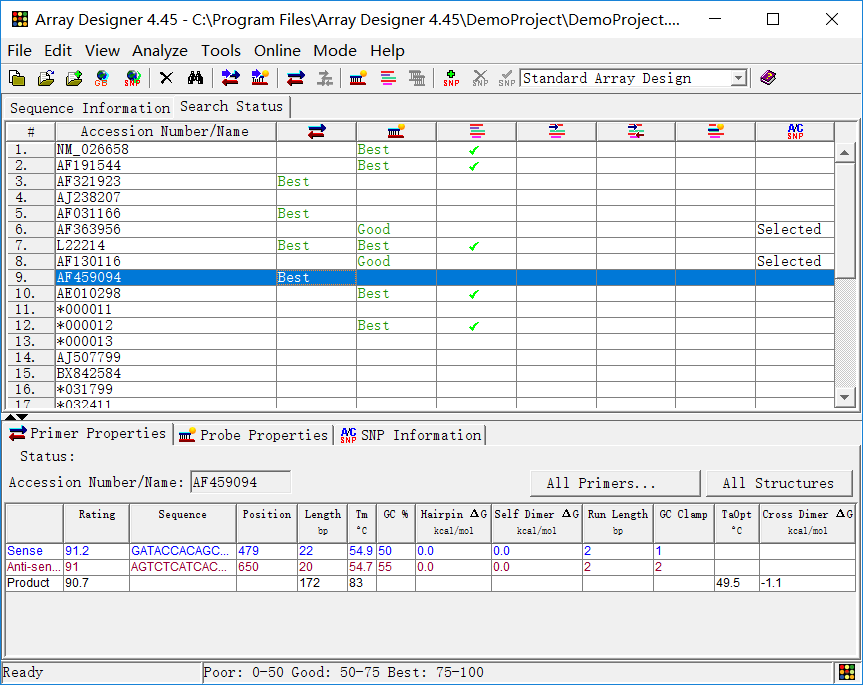
Task: Click the greyed SNP checkmark icon
Action: (506, 78)
